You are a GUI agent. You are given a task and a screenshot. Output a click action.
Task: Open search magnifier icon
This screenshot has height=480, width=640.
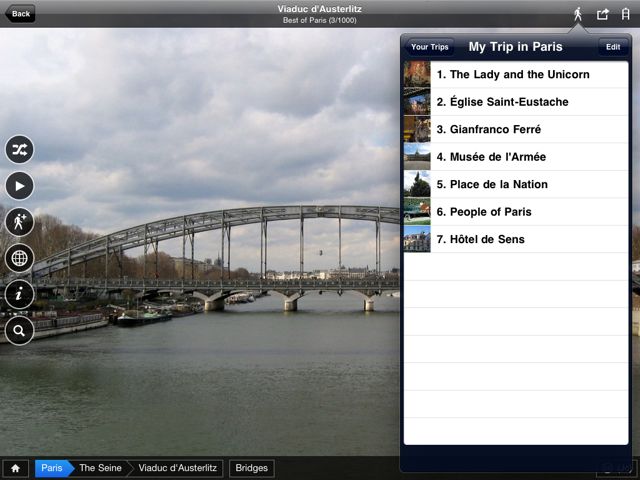20,331
